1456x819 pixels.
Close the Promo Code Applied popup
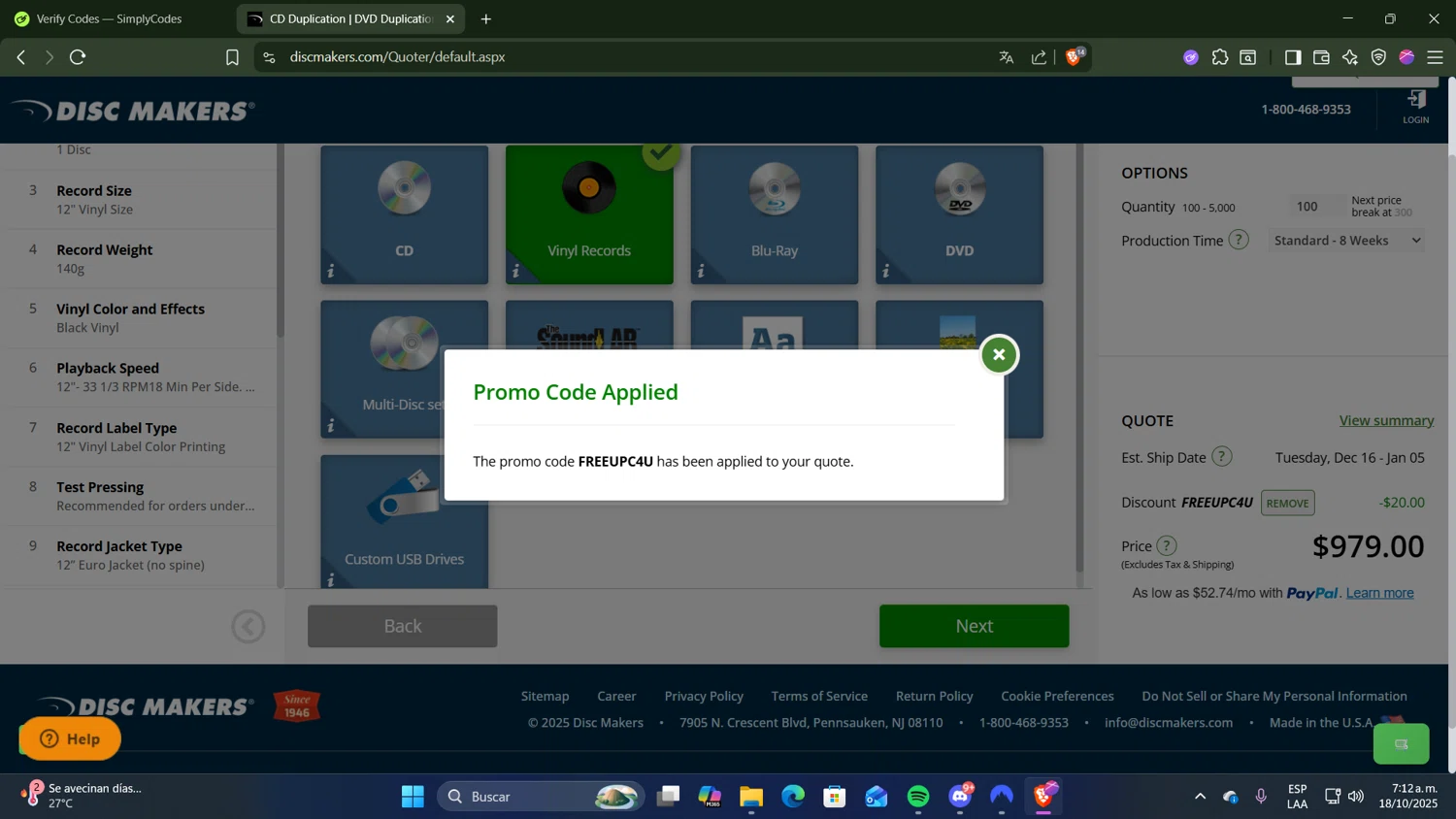tap(999, 355)
